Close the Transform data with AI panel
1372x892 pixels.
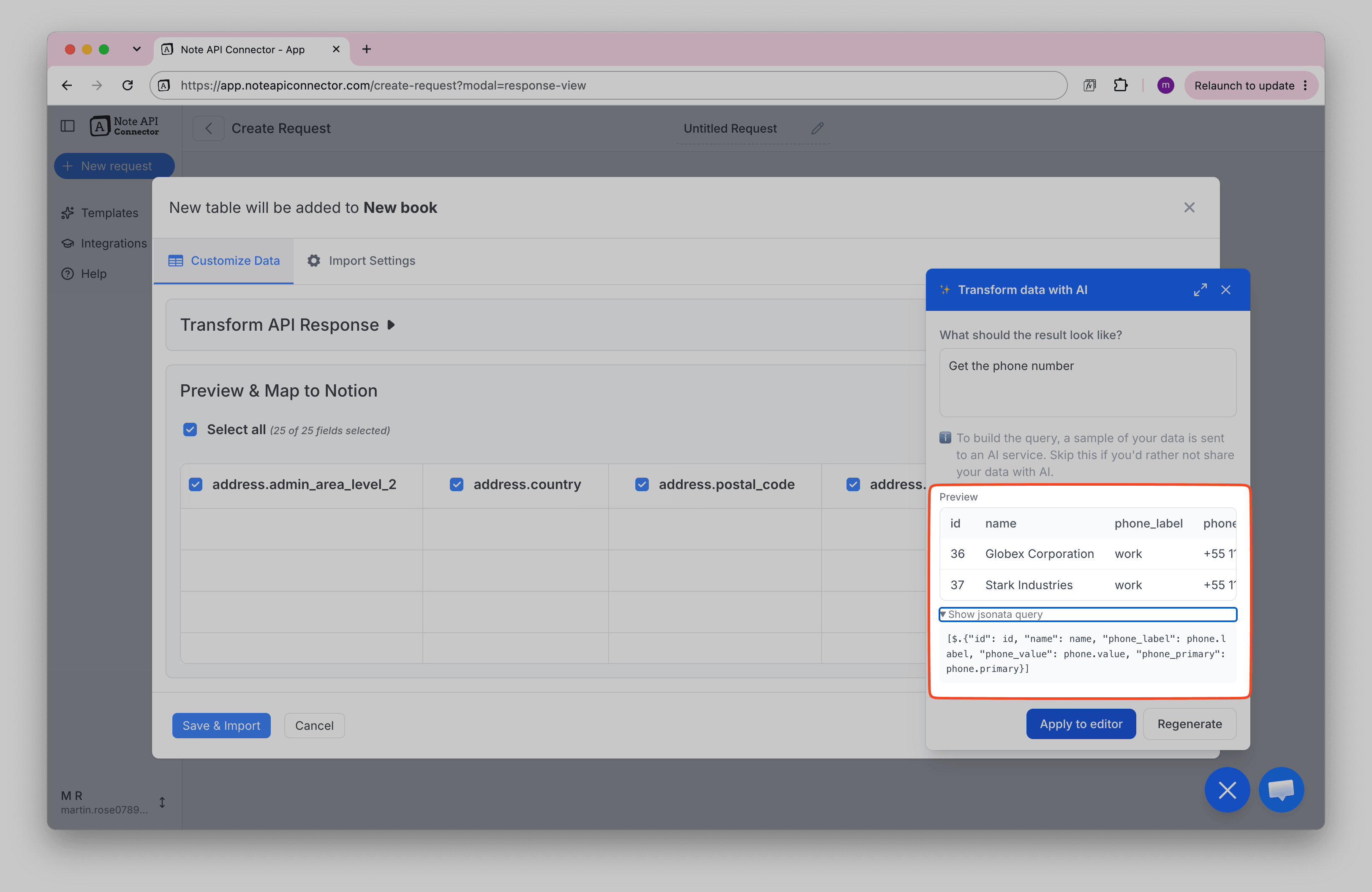[x=1225, y=290]
